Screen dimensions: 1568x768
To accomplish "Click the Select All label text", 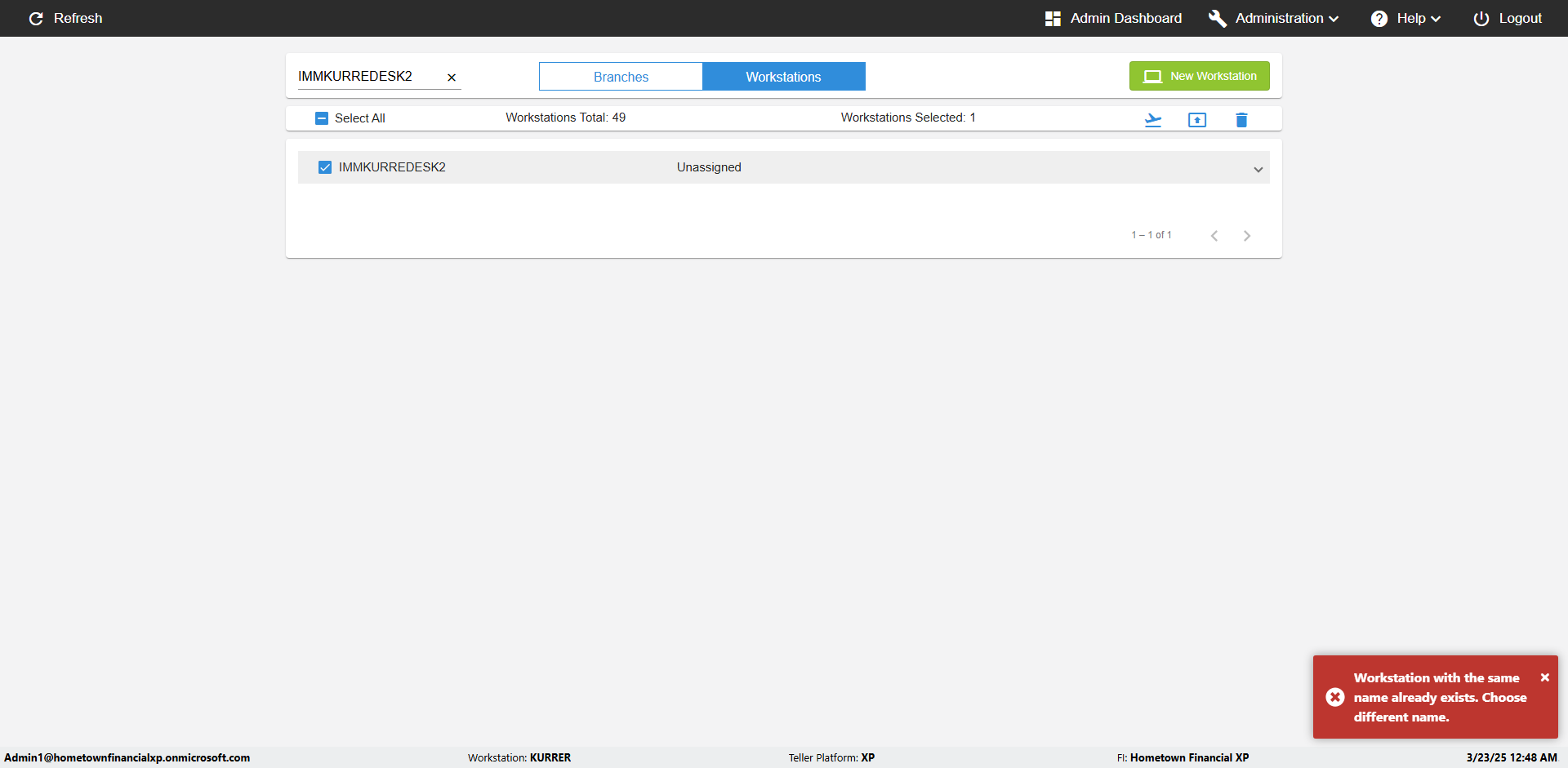I will point(360,118).
